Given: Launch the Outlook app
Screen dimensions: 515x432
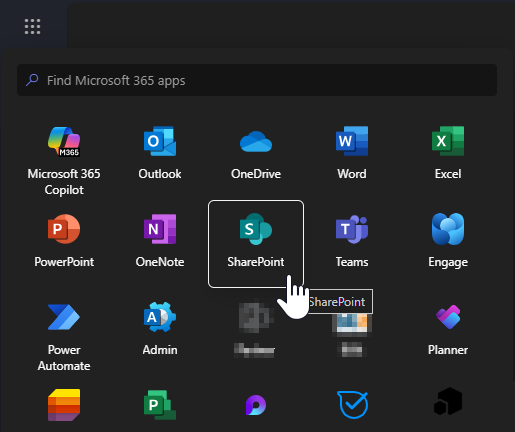Looking at the screenshot, I should [x=160, y=154].
